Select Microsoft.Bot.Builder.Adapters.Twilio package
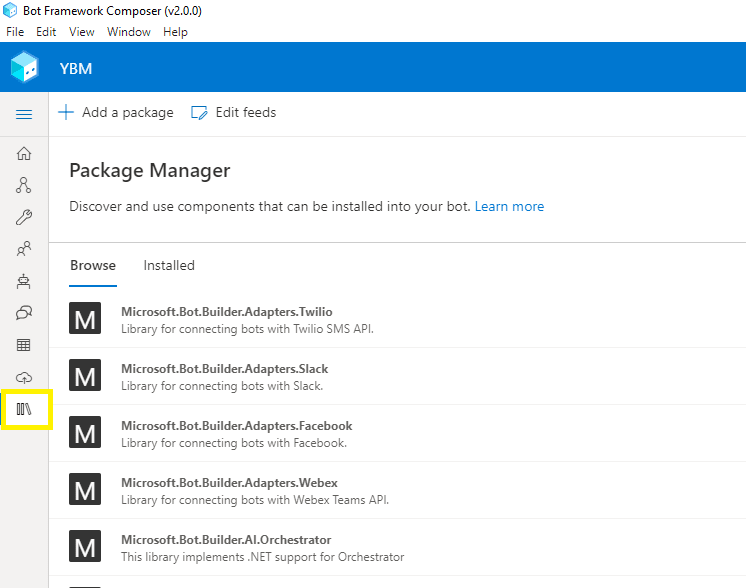The width and height of the screenshot is (746, 588). point(227,312)
